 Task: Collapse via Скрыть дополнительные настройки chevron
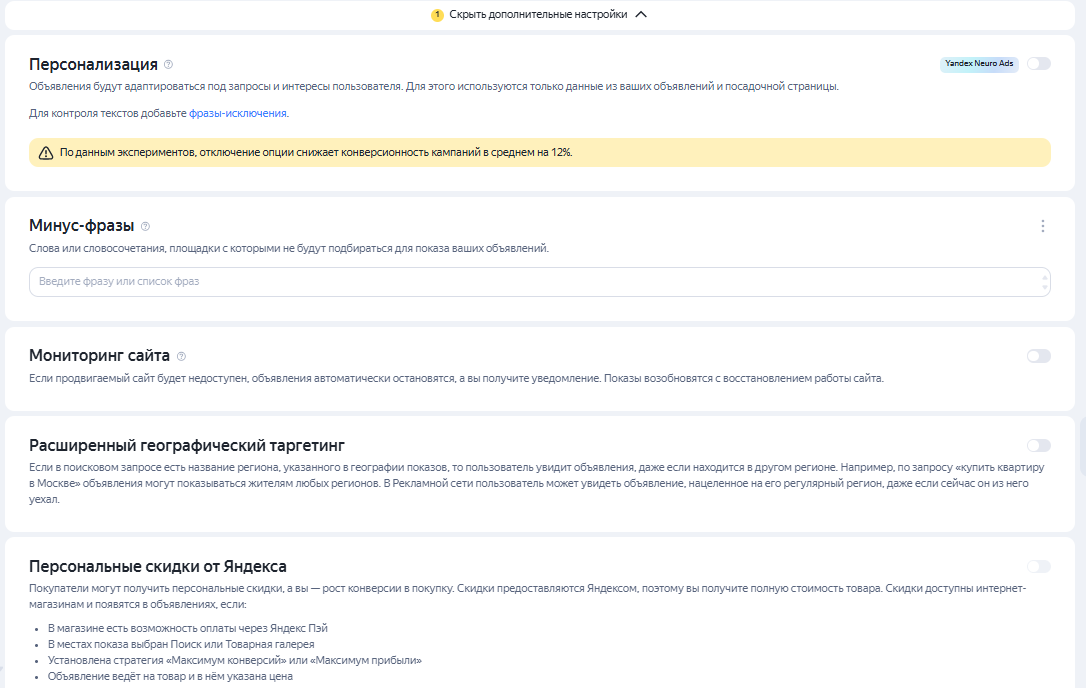coord(641,15)
